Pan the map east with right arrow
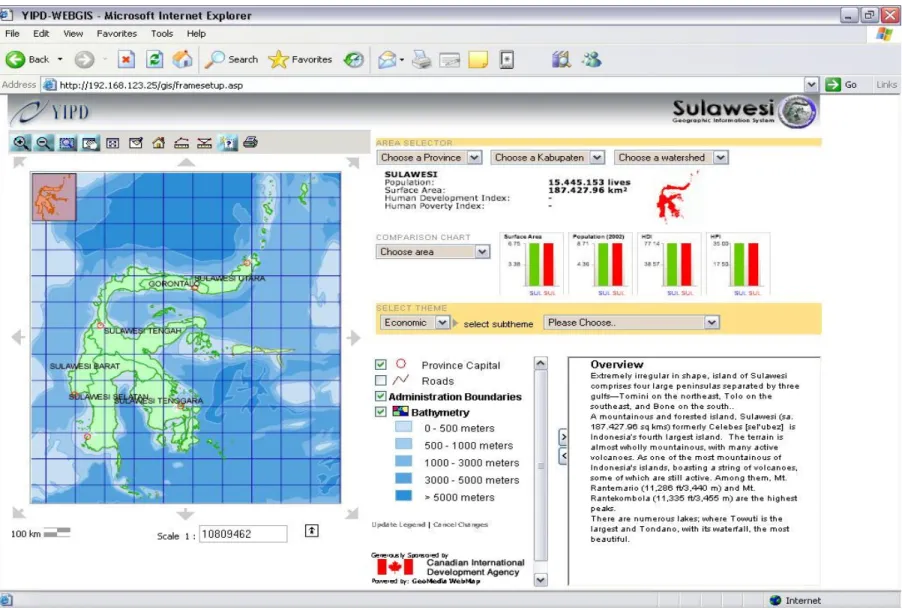Screen dimensions: 902x610 [x=353, y=337]
